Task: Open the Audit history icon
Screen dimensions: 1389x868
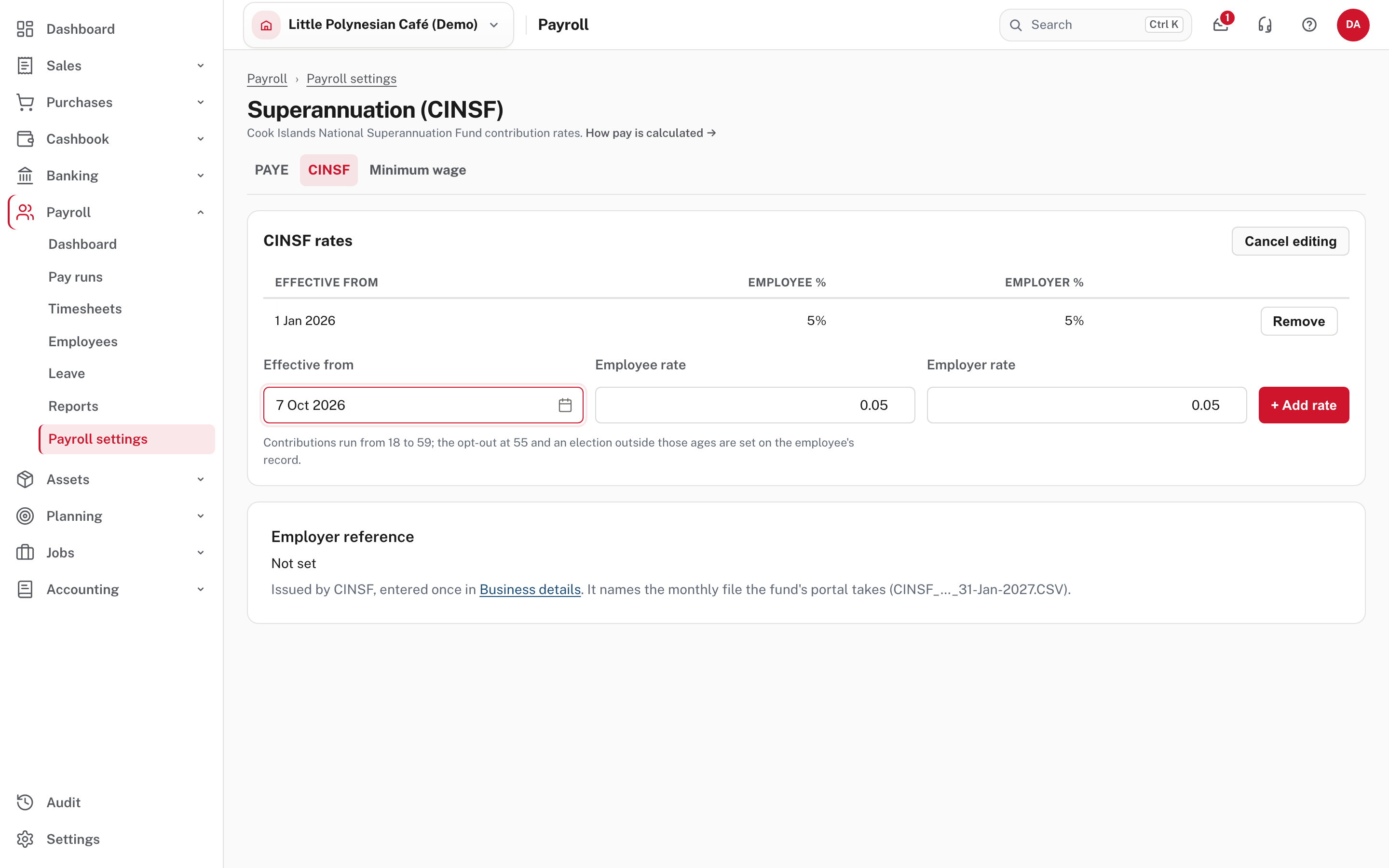Action: click(25, 802)
